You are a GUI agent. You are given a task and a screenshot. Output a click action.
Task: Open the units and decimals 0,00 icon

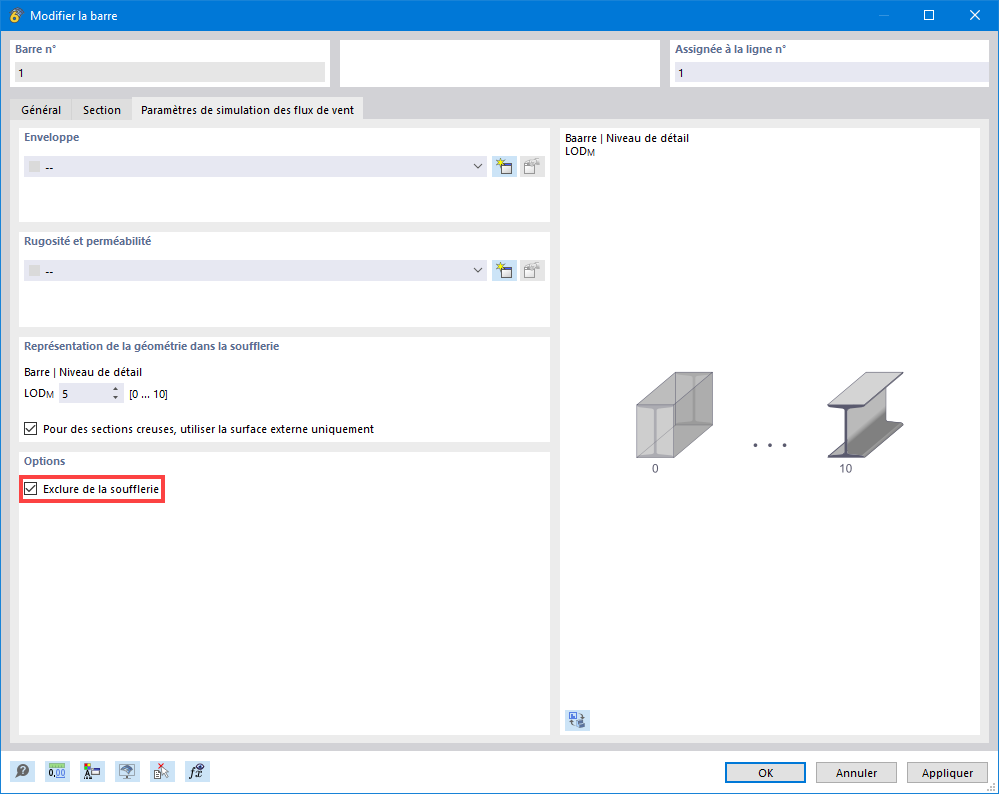point(57,772)
